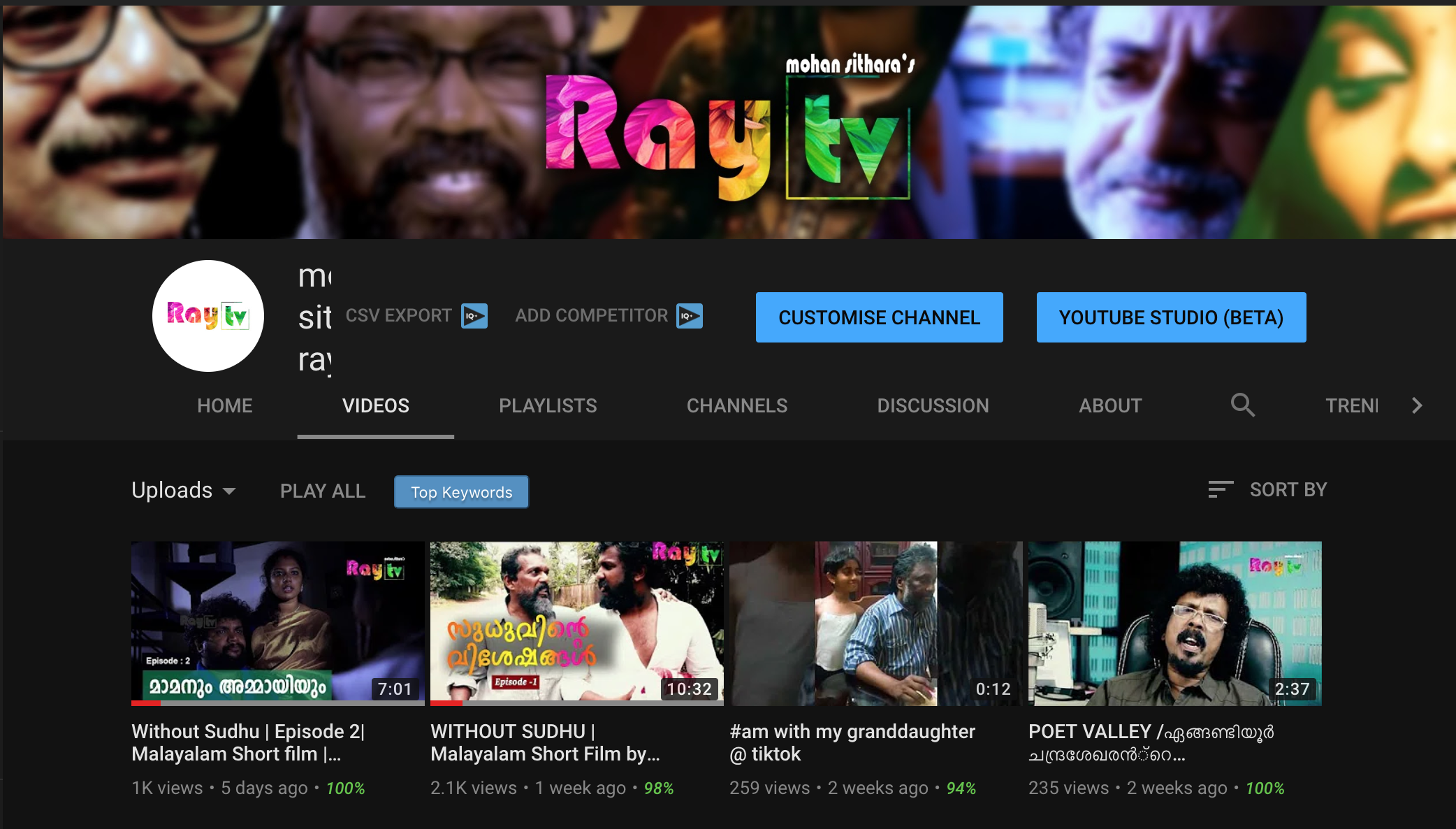Go to the Discussion tab
Image resolution: width=1456 pixels, height=829 pixels.
tap(933, 405)
